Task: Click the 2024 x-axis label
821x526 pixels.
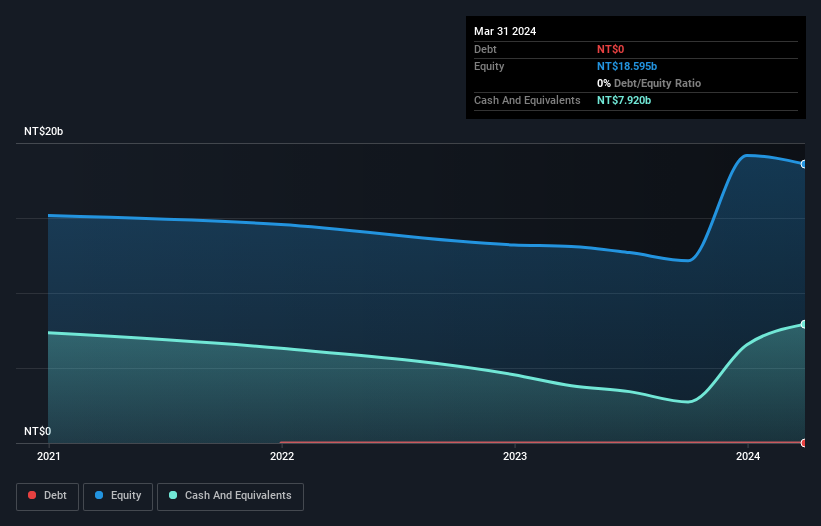Action: pos(748,456)
